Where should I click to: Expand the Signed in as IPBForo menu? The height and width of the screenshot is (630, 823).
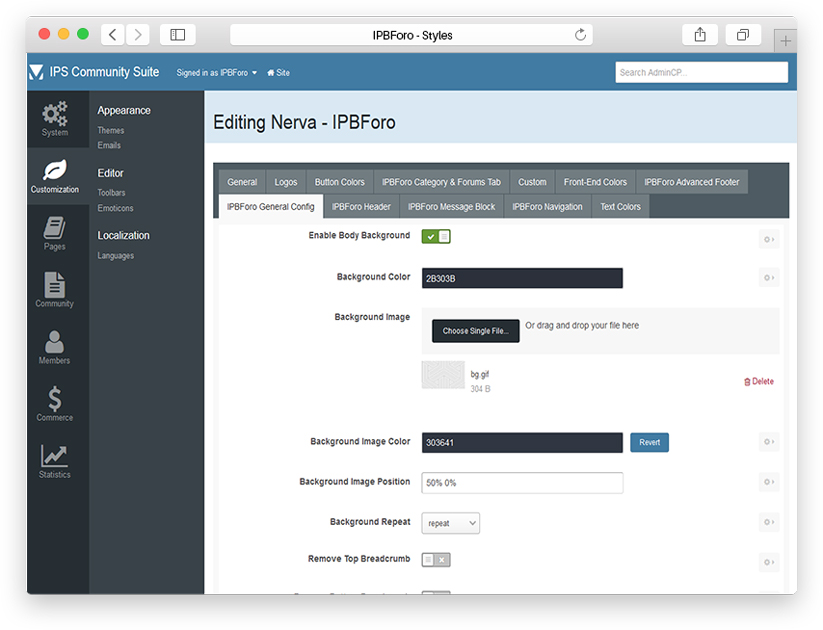[x=217, y=73]
